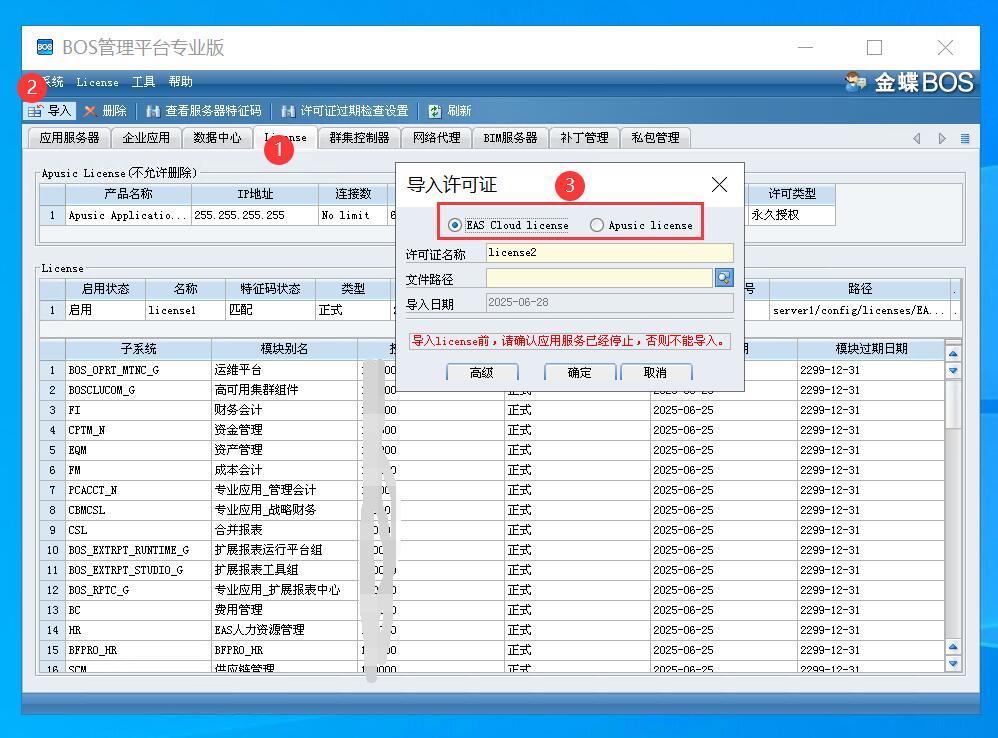Click the file browse icon beside 文件路径

click(724, 277)
